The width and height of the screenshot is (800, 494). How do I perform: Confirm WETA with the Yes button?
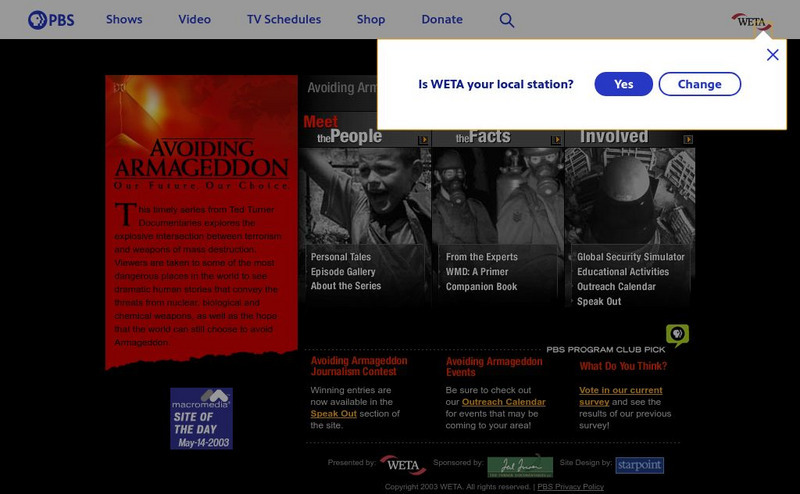coord(623,84)
